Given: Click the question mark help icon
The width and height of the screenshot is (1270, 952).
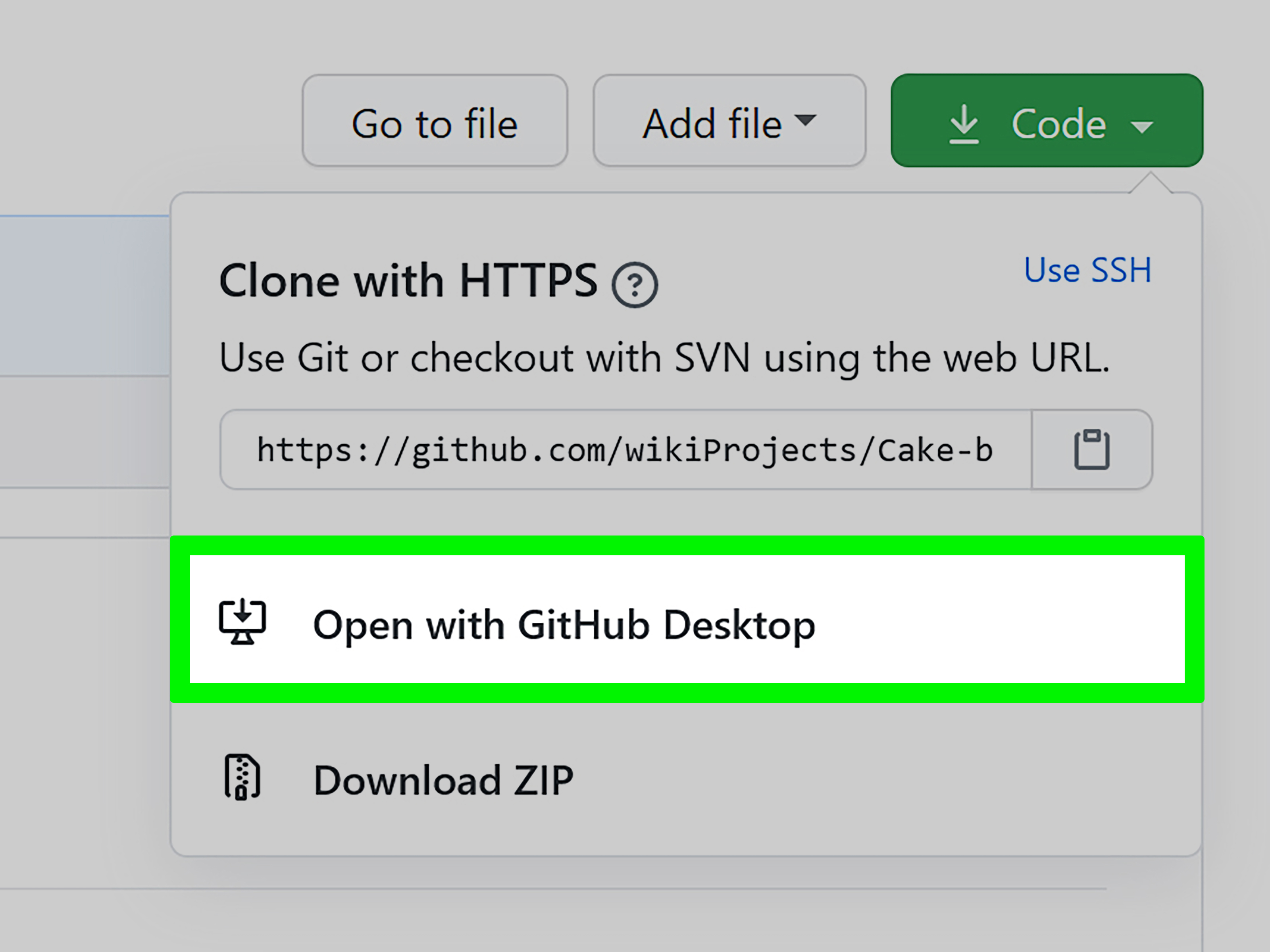Looking at the screenshot, I should click(x=635, y=285).
